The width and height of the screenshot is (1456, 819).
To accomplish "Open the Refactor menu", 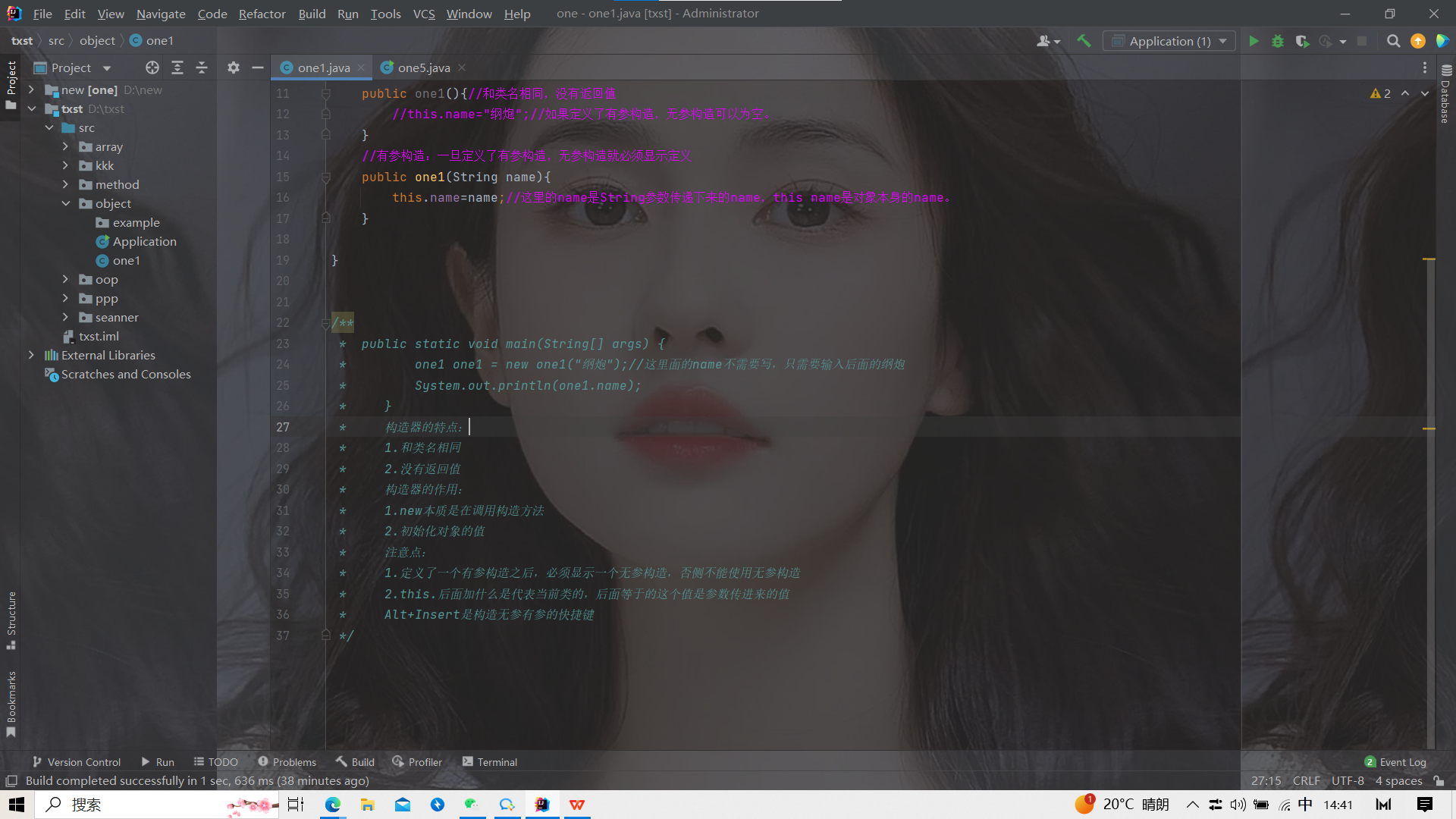I will tap(262, 14).
